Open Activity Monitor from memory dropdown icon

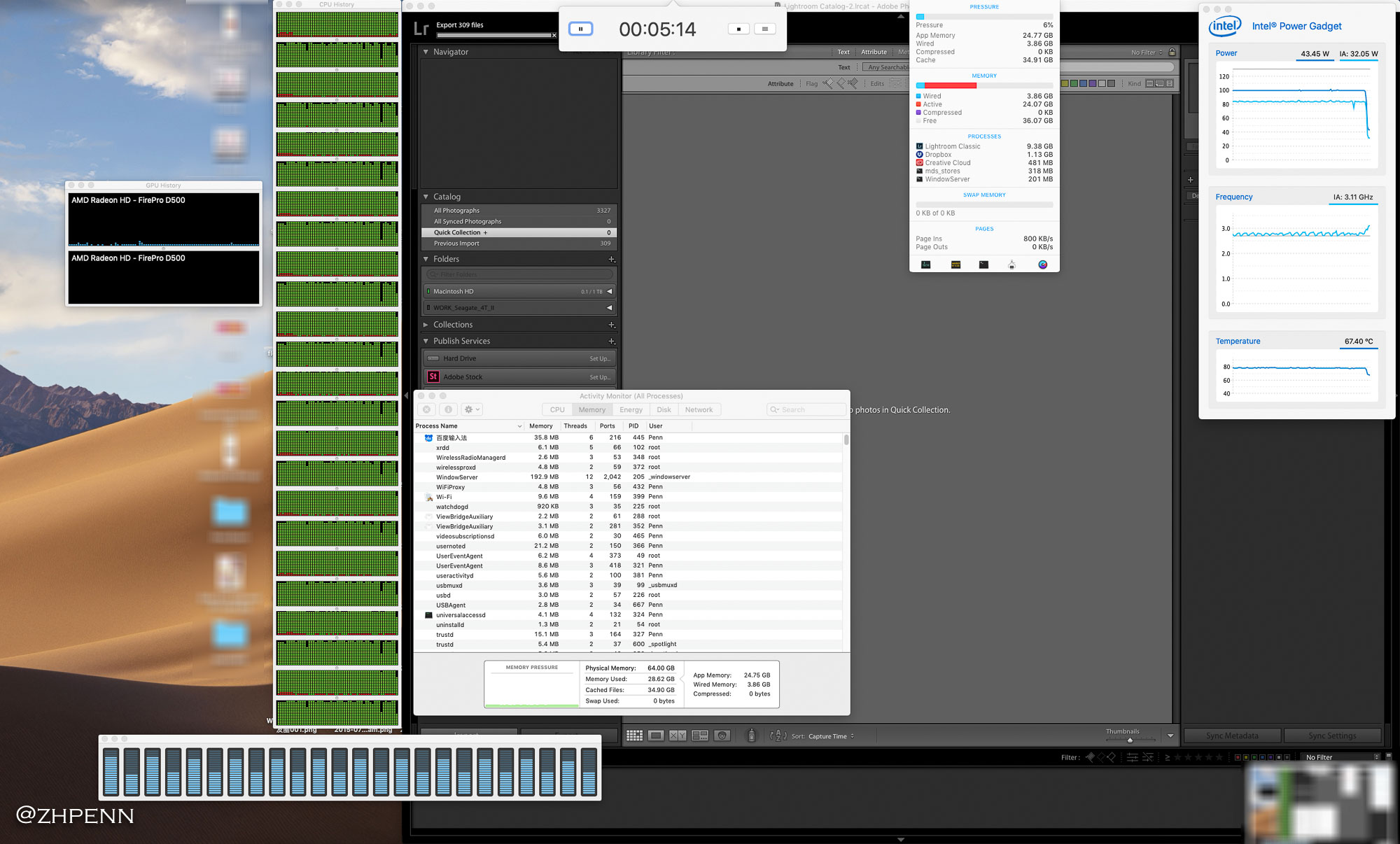(925, 265)
